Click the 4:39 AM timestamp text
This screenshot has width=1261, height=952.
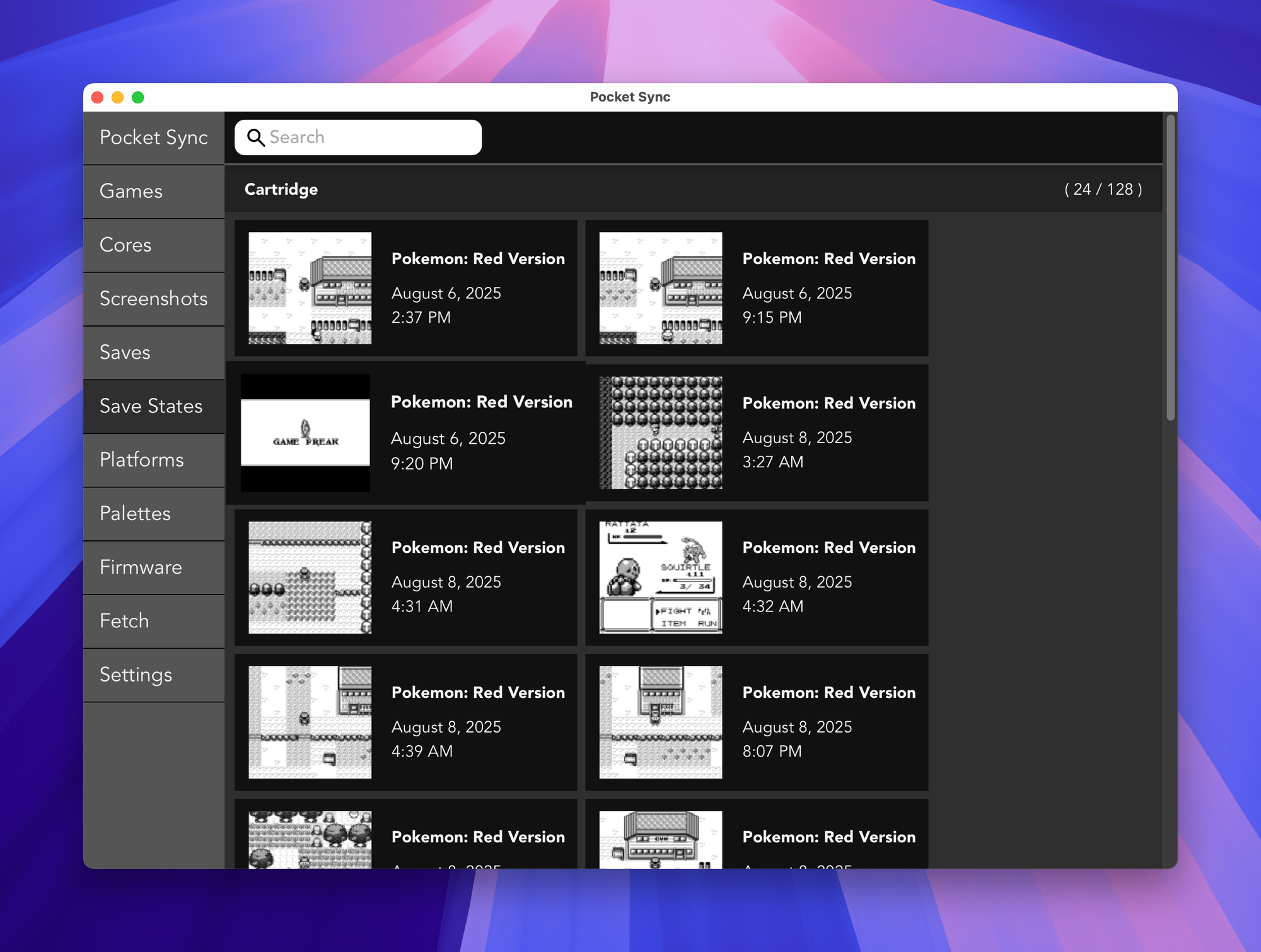[x=422, y=751]
